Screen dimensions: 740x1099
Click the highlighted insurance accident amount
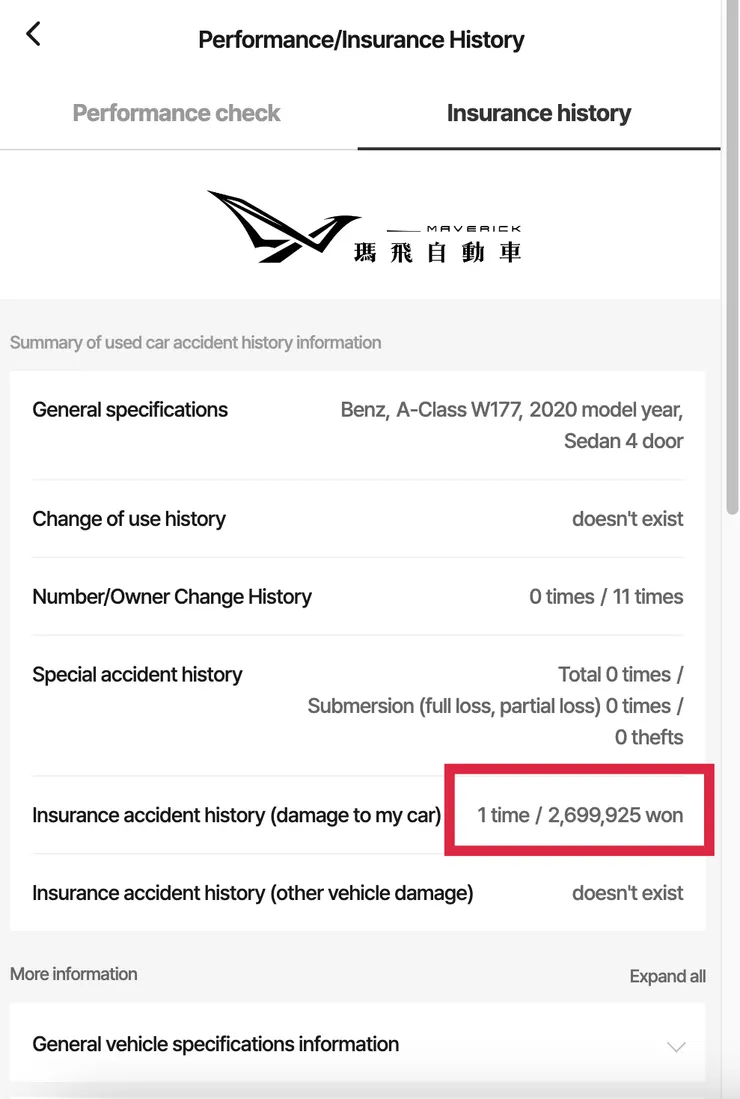(578, 814)
